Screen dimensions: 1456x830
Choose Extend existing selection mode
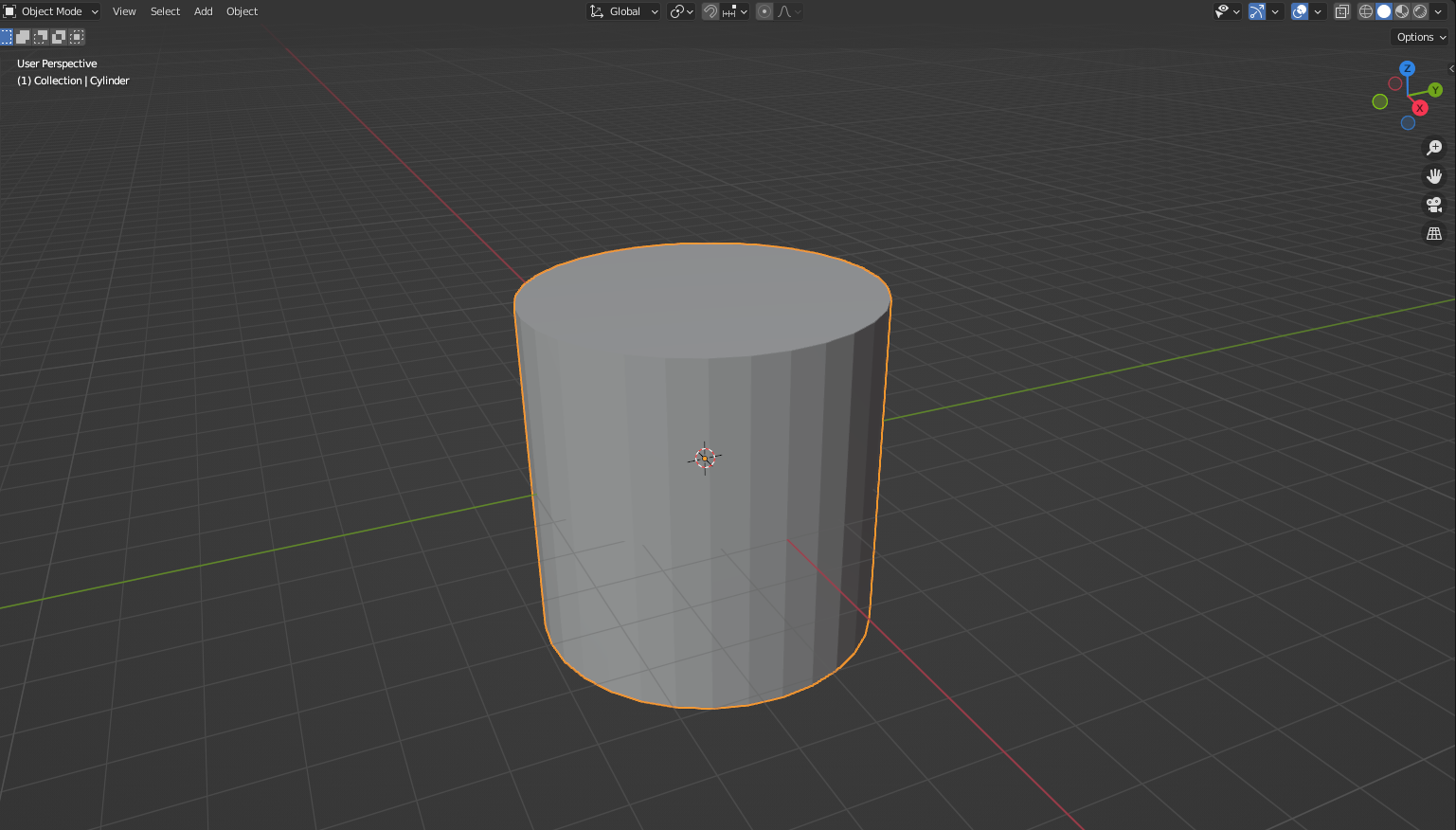point(23,37)
